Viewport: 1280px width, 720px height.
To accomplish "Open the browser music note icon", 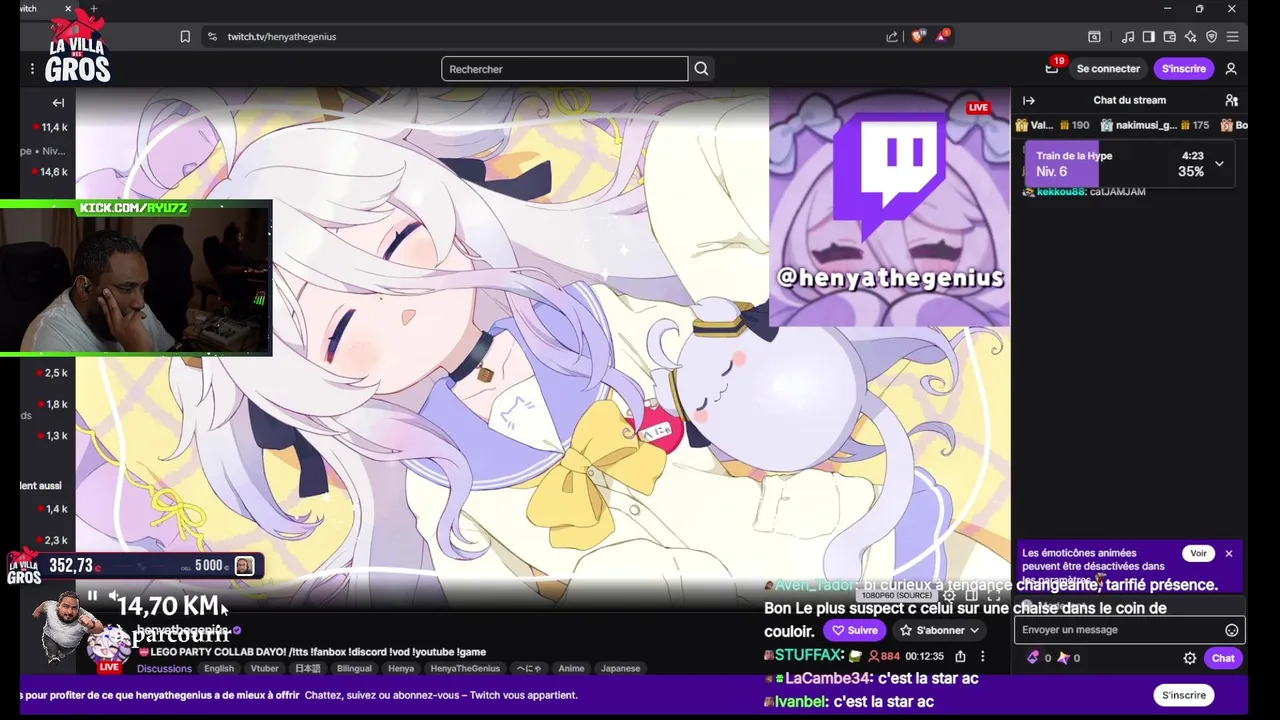I will tap(1128, 37).
